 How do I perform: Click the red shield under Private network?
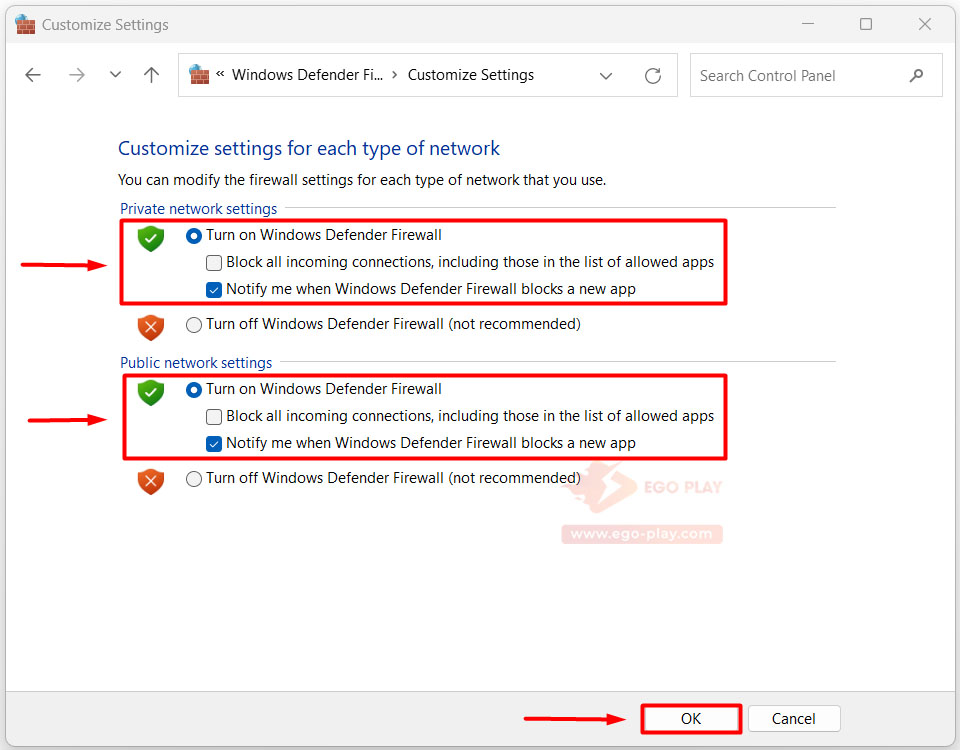click(151, 327)
